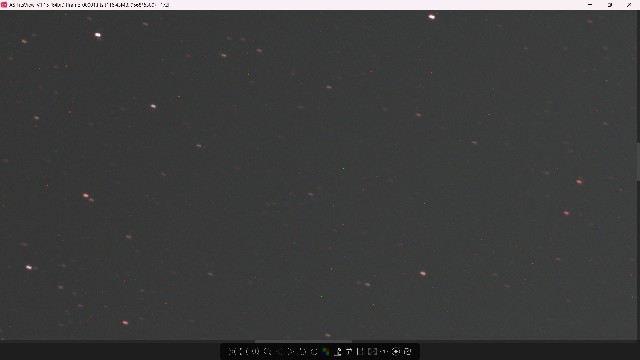Click the gray filled square icon
The width and height of the screenshot is (640, 360).
tap(372, 351)
